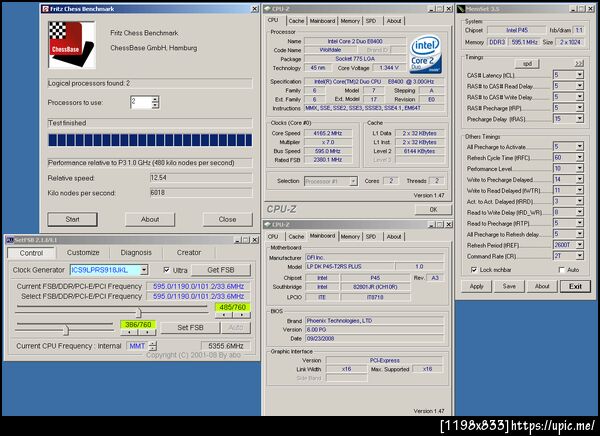Nudge the lower SetFSB slider right arrow
This screenshot has width=600, height=436.
click(147, 332)
